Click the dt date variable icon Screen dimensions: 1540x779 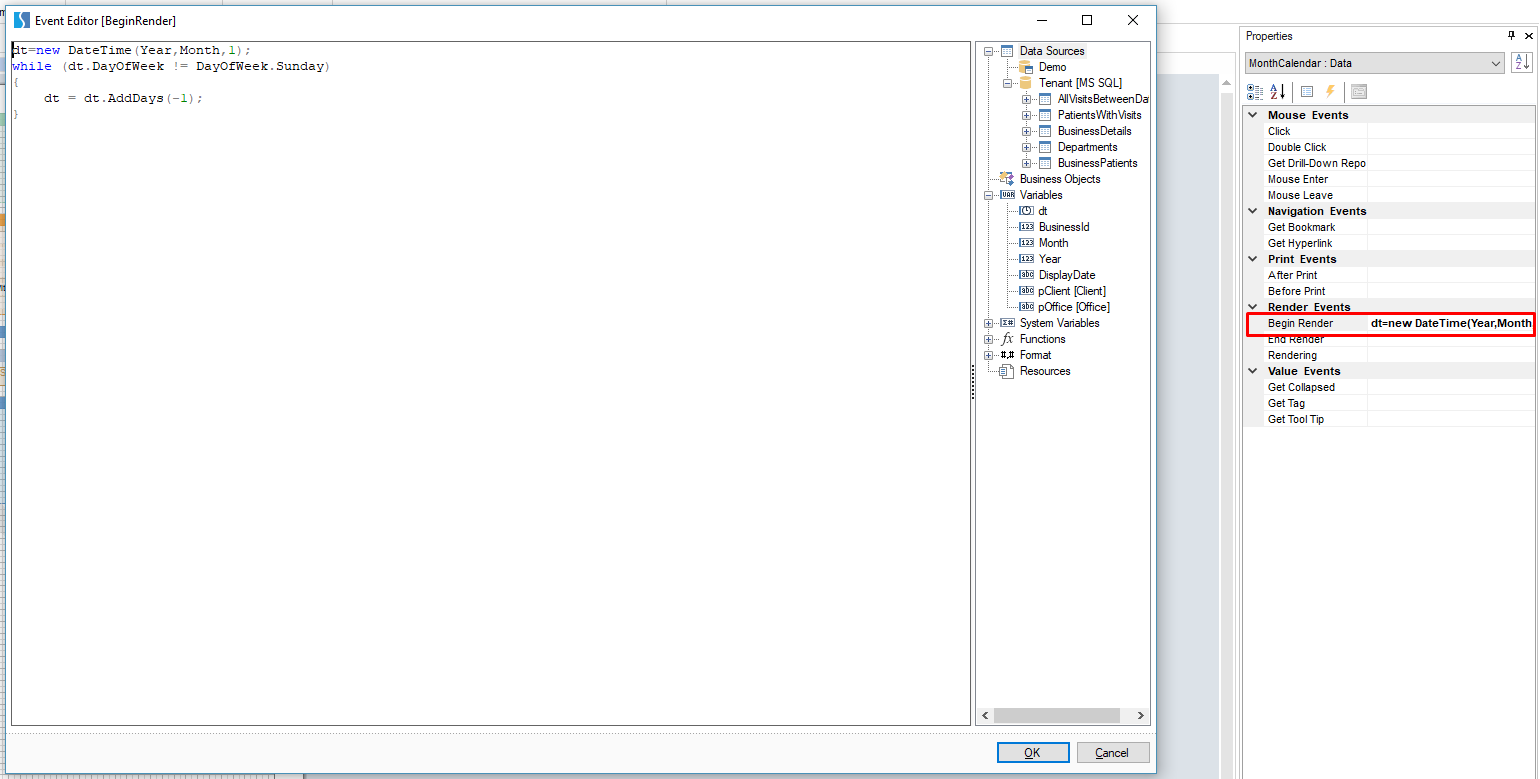pos(1026,211)
